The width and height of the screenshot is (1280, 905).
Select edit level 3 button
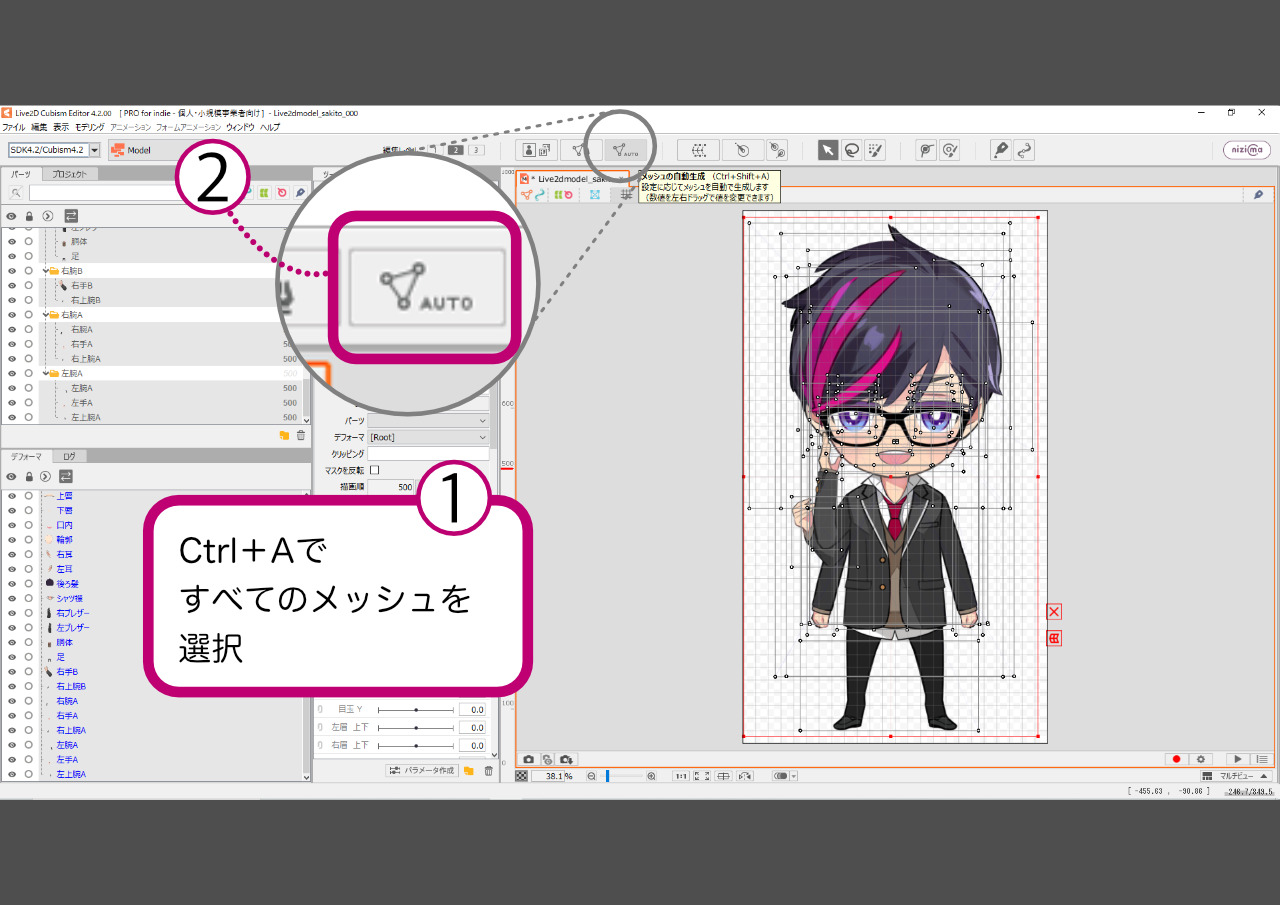coord(476,150)
